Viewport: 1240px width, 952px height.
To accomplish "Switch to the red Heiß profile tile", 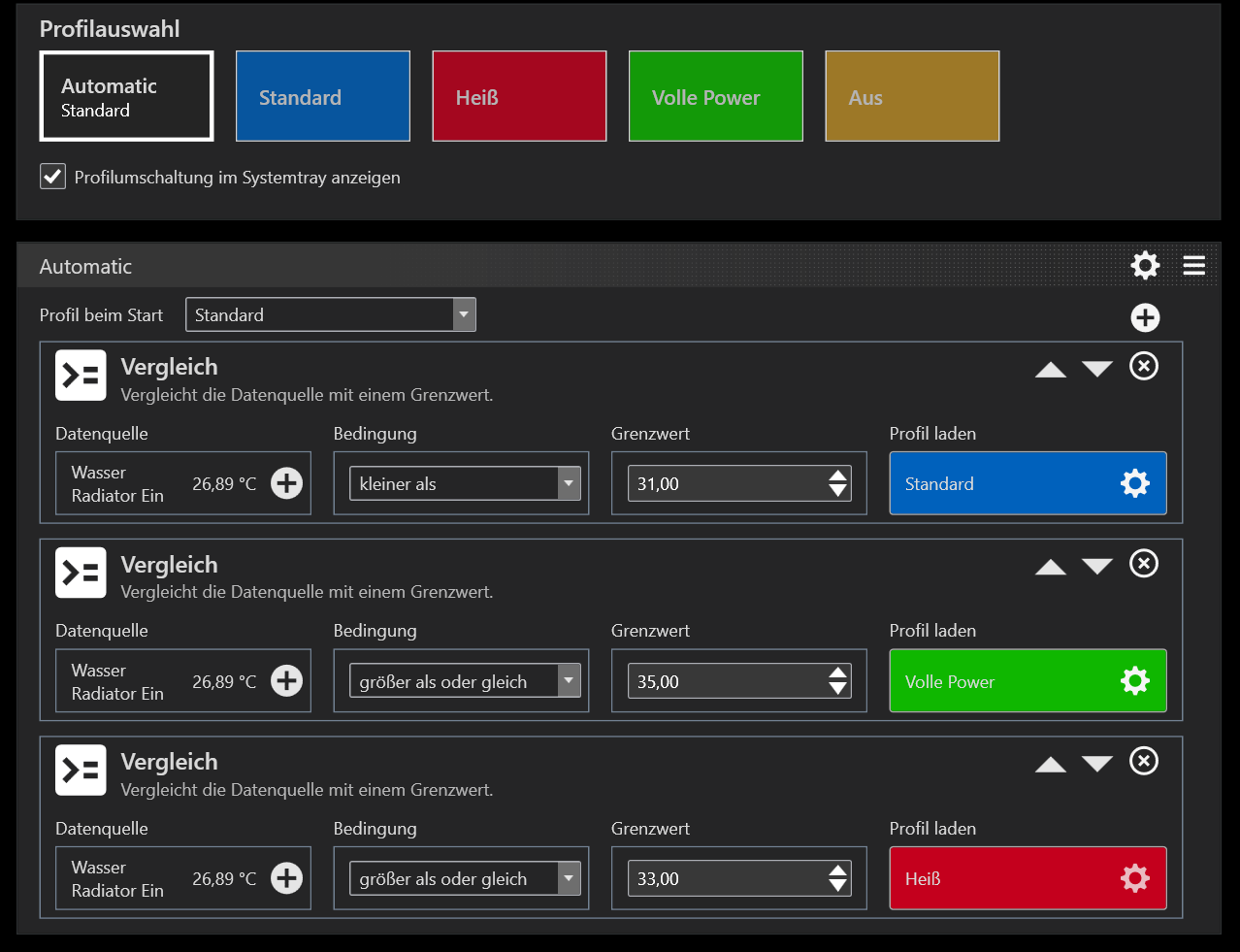I will (519, 97).
